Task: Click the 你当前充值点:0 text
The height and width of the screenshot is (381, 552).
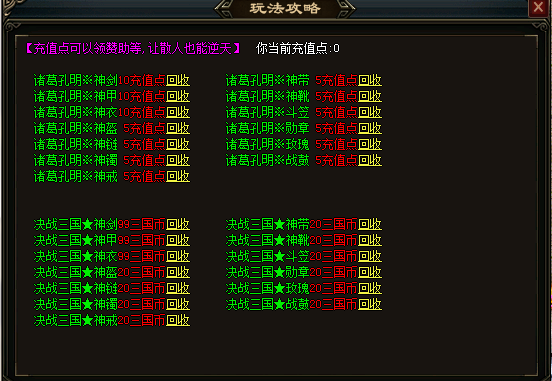Action: [x=298, y=49]
